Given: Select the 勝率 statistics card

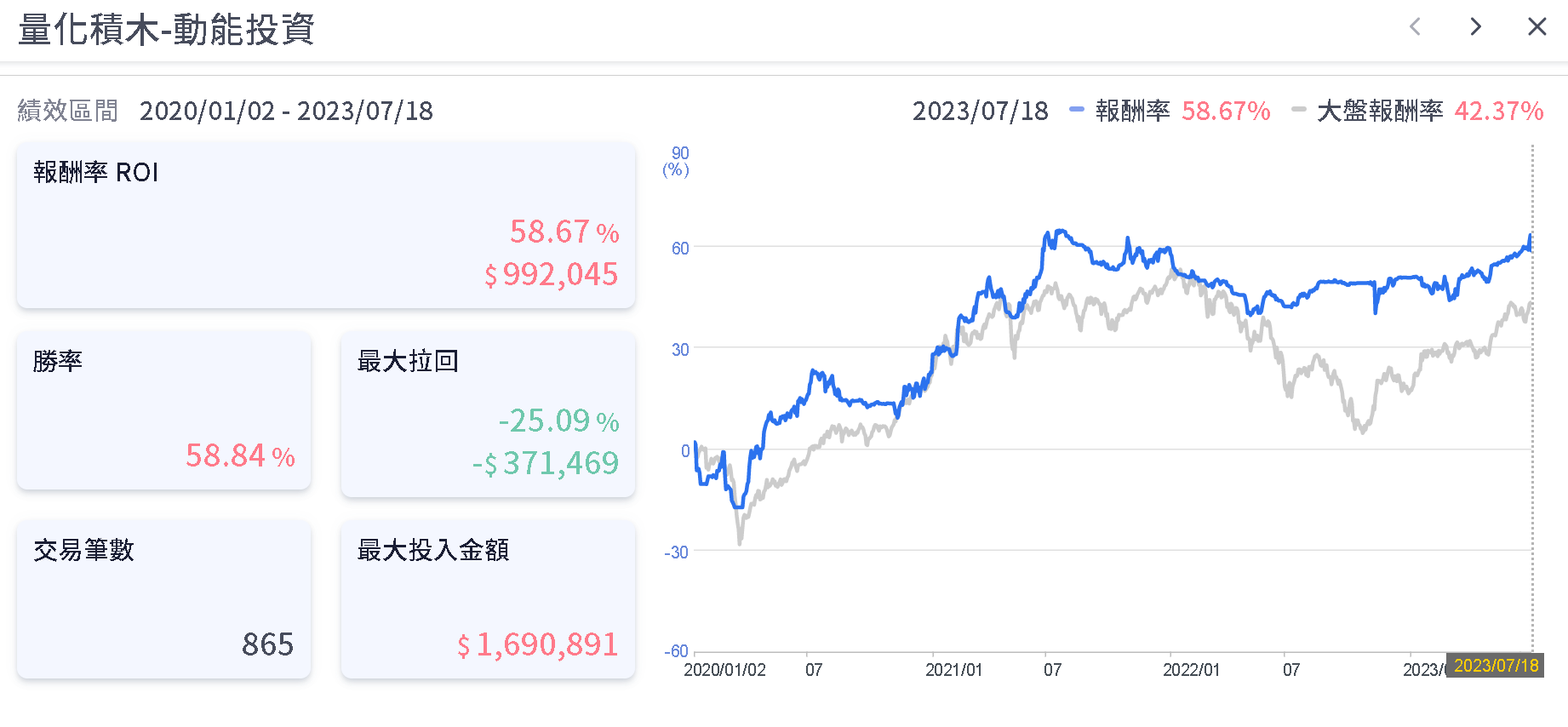Looking at the screenshot, I should point(163,410).
